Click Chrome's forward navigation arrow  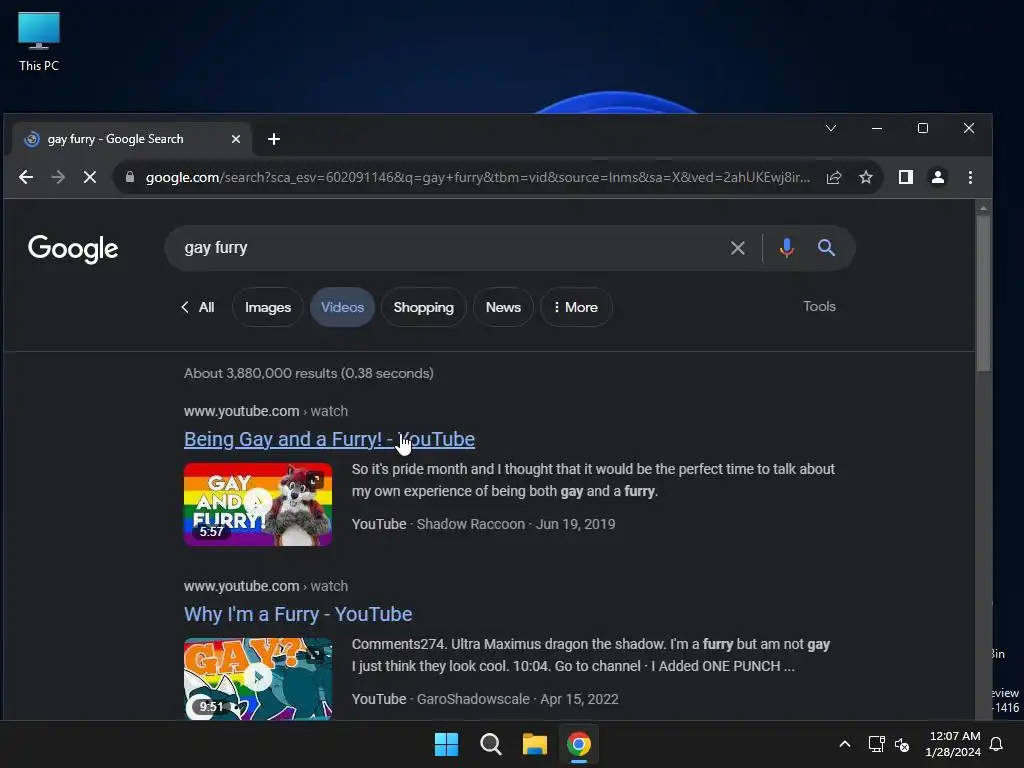(x=58, y=177)
